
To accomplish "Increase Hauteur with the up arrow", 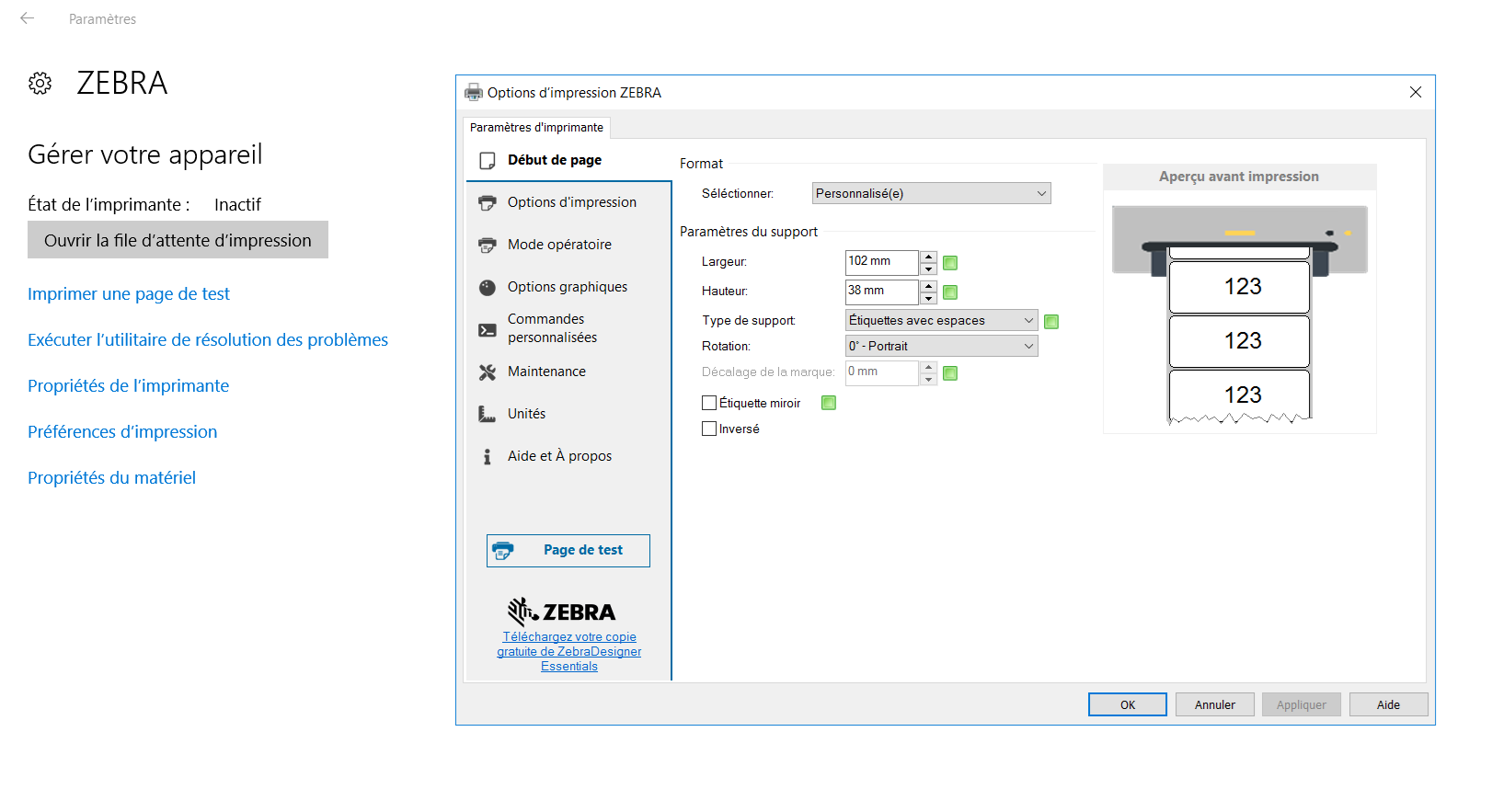I will 929,286.
